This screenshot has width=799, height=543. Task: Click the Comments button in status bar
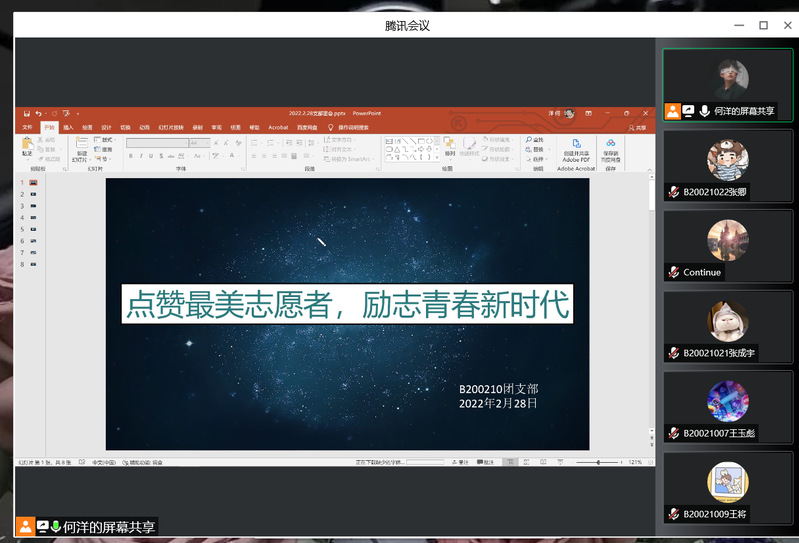(x=486, y=462)
